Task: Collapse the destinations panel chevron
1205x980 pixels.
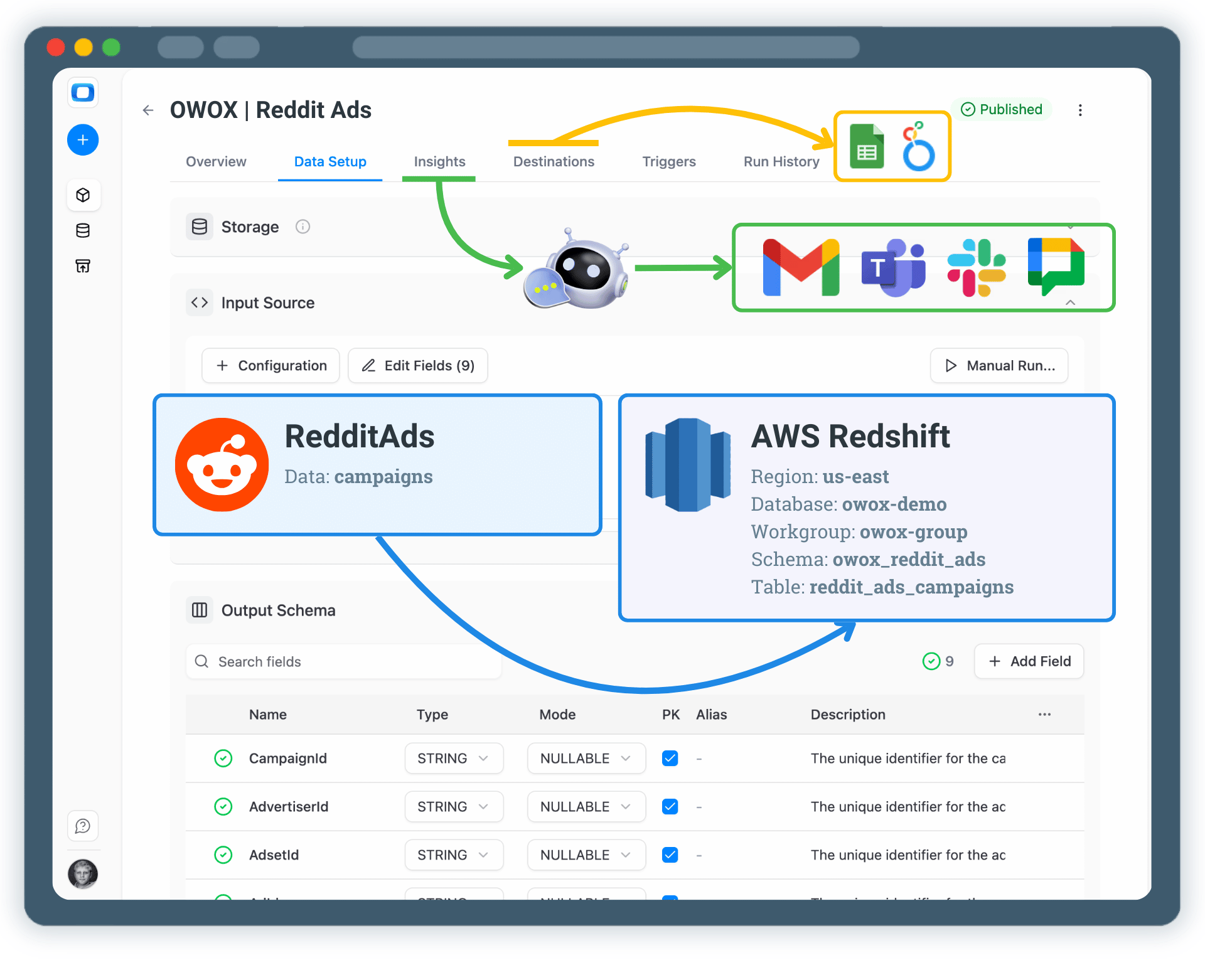Action: click(x=1070, y=302)
